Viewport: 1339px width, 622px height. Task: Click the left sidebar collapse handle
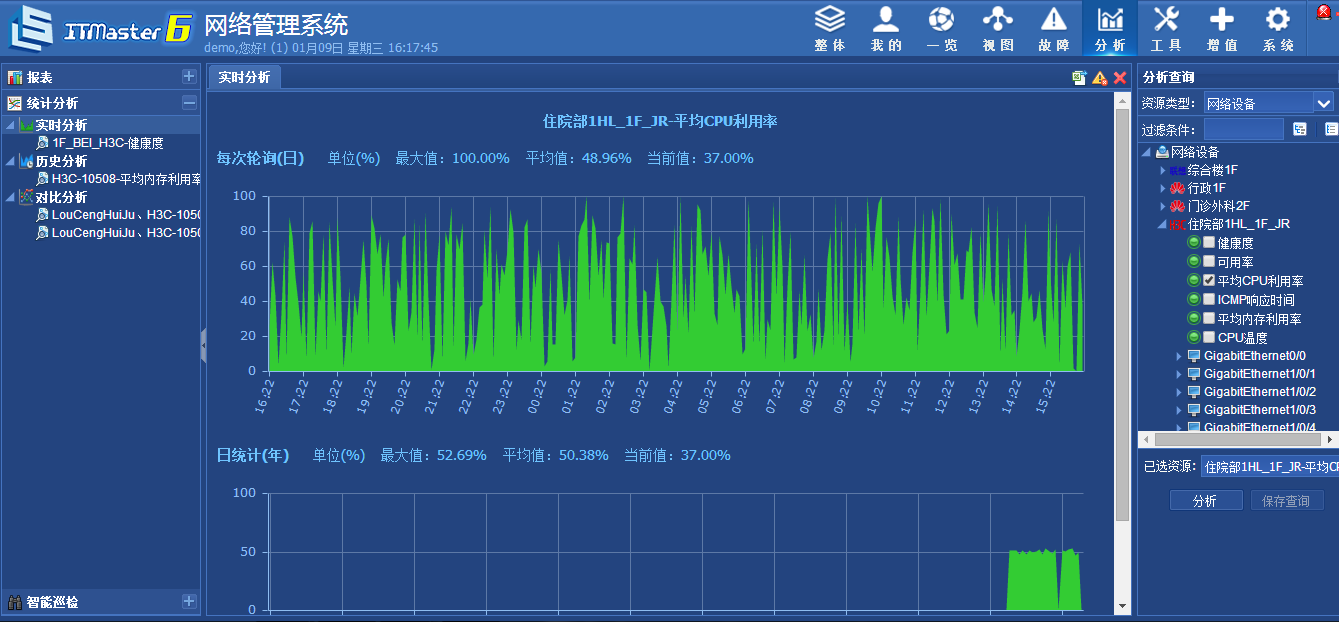point(203,346)
